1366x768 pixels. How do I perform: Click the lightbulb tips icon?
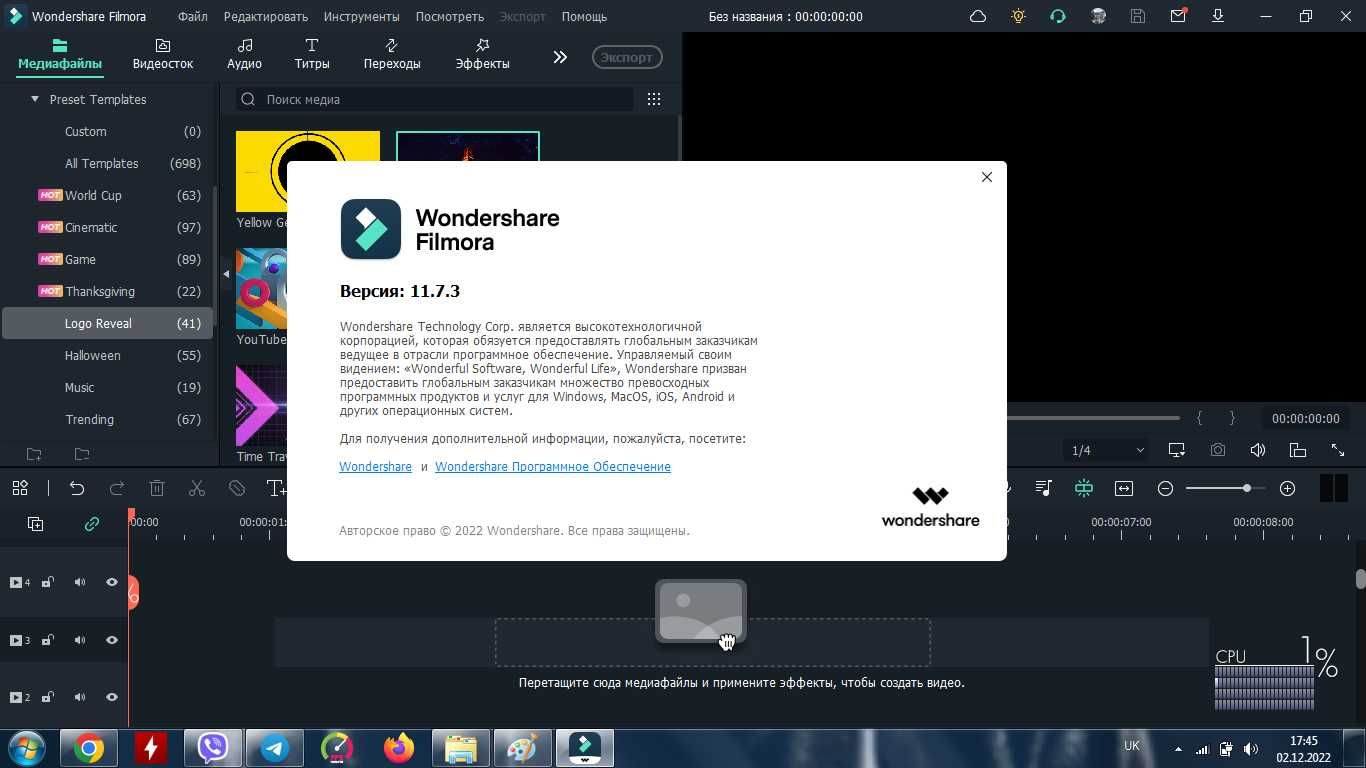point(1018,16)
